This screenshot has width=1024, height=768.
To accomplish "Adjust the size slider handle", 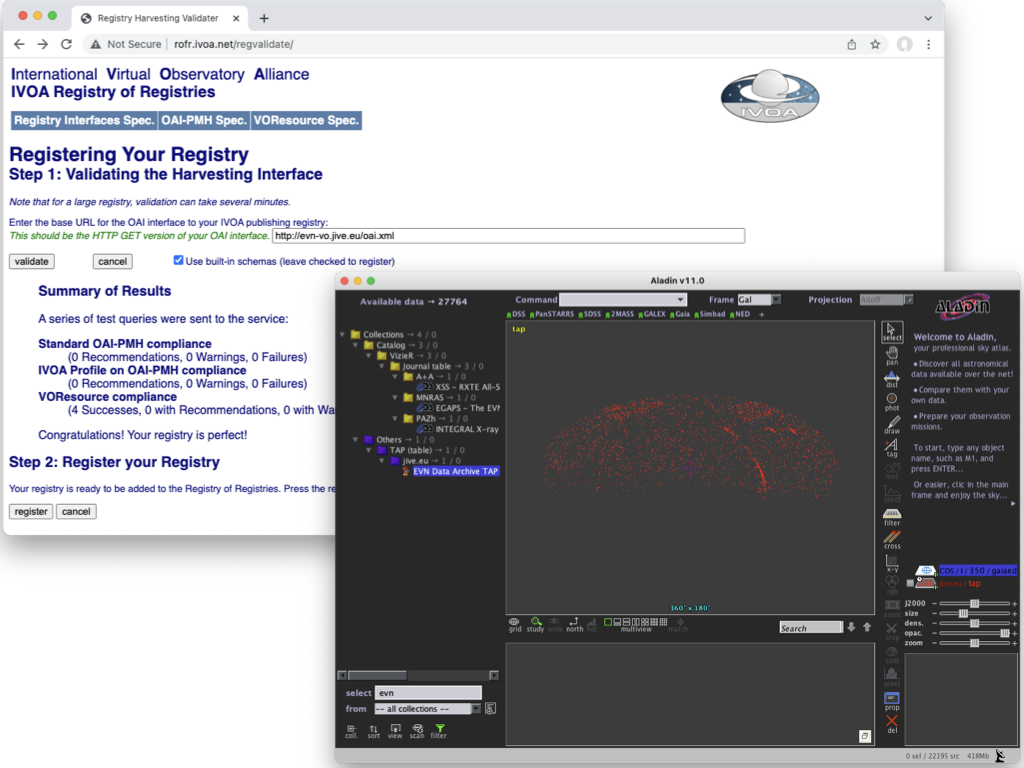I will [x=963, y=613].
